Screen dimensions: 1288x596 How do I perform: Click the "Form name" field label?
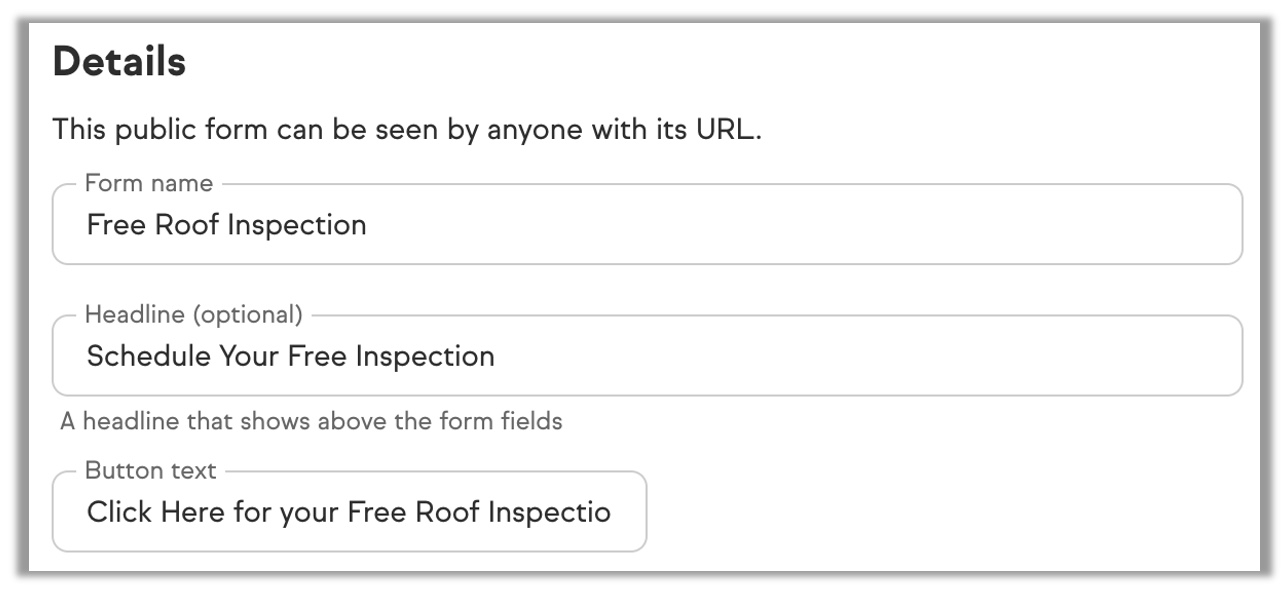(149, 184)
